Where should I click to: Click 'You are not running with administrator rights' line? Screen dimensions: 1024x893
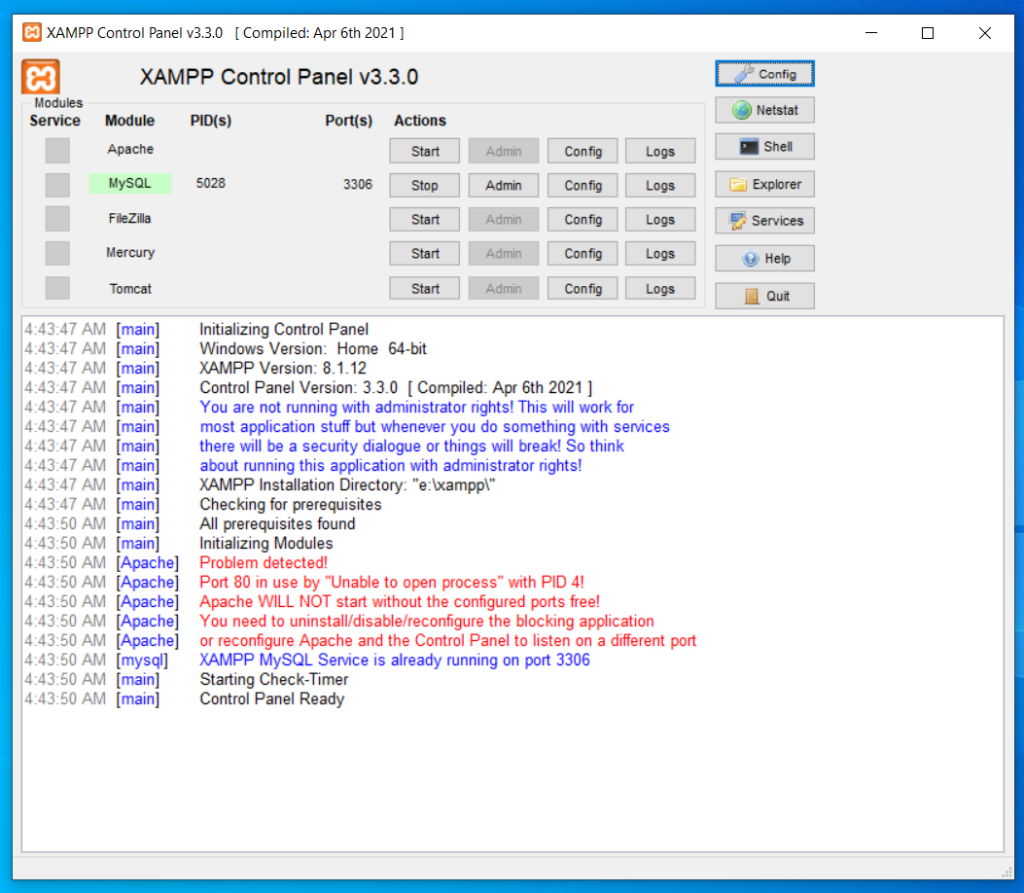click(417, 407)
